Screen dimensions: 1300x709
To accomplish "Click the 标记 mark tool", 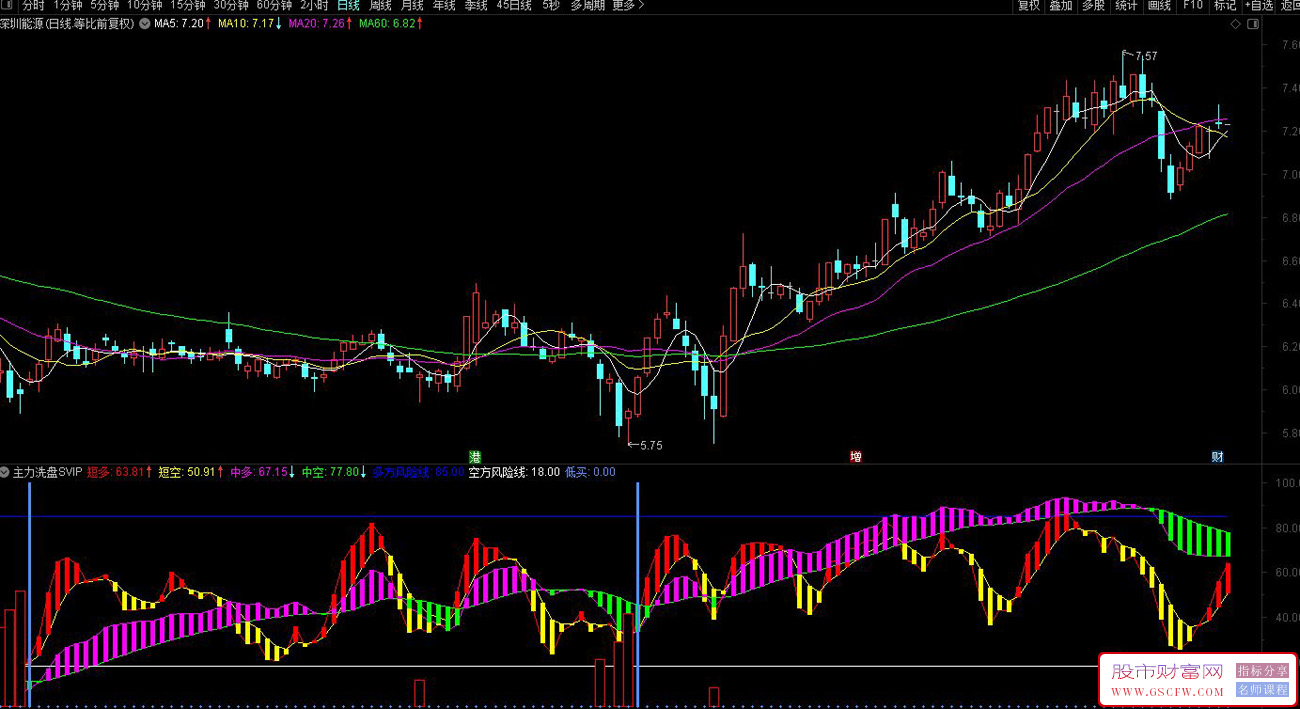I will [x=1225, y=6].
